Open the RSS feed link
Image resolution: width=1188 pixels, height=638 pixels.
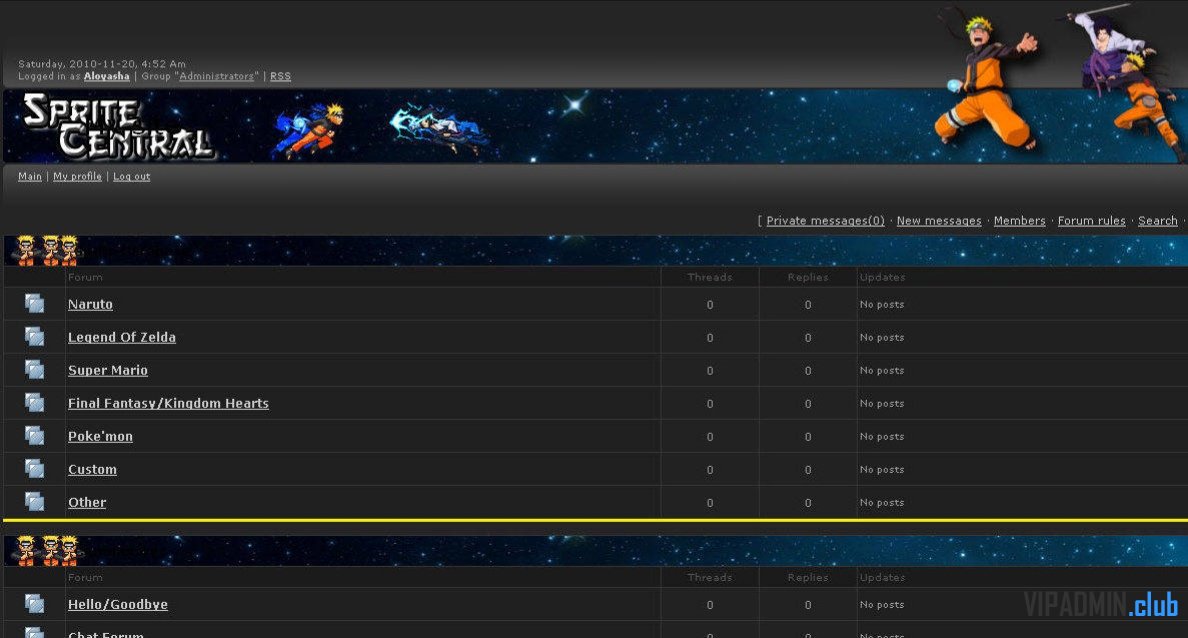[x=280, y=77]
